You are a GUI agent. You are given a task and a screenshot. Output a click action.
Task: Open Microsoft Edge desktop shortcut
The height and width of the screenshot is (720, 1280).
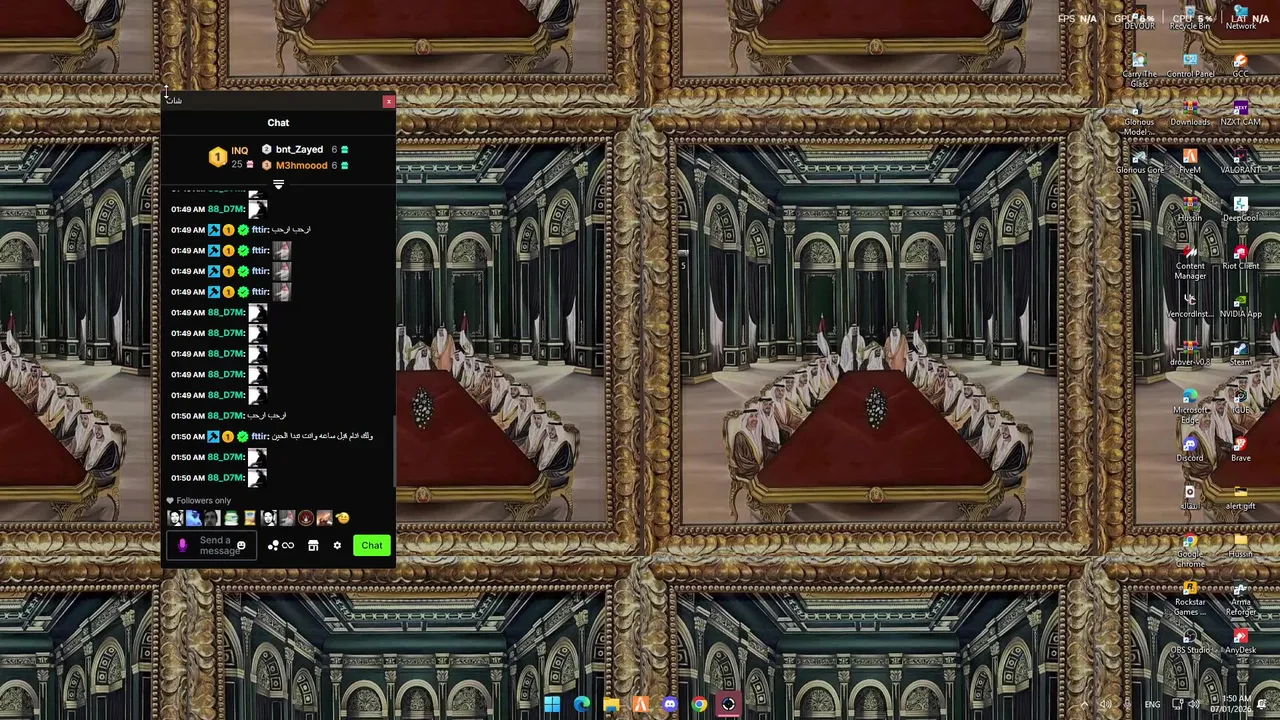[1190, 407]
